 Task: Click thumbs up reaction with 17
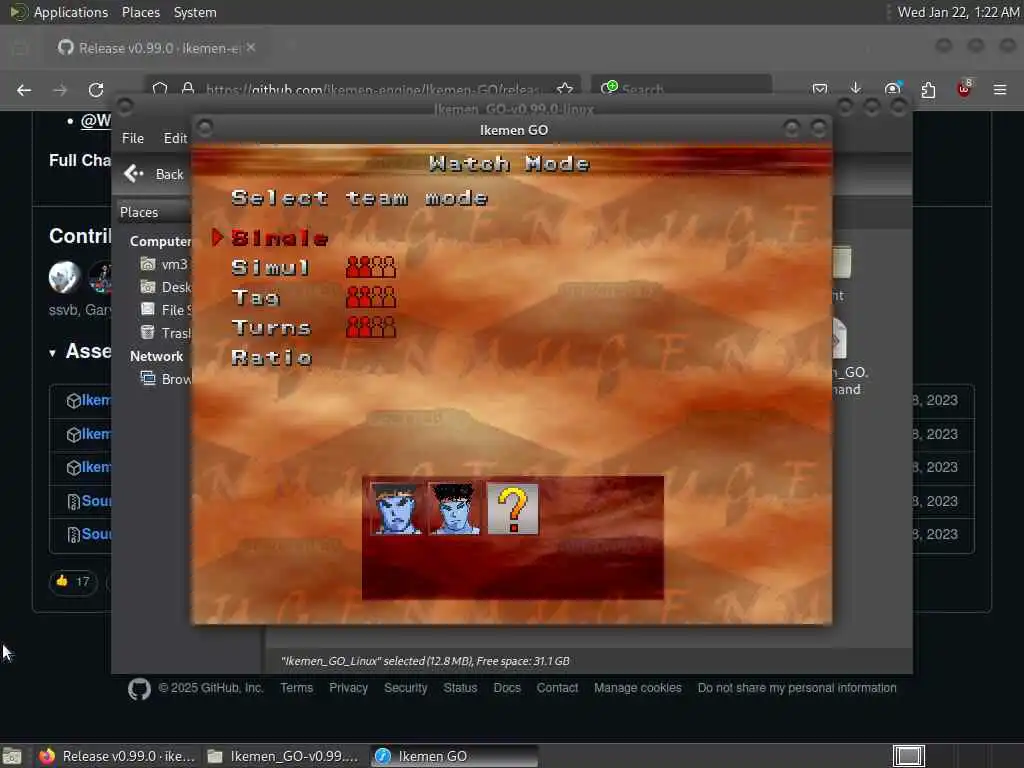coord(73,581)
